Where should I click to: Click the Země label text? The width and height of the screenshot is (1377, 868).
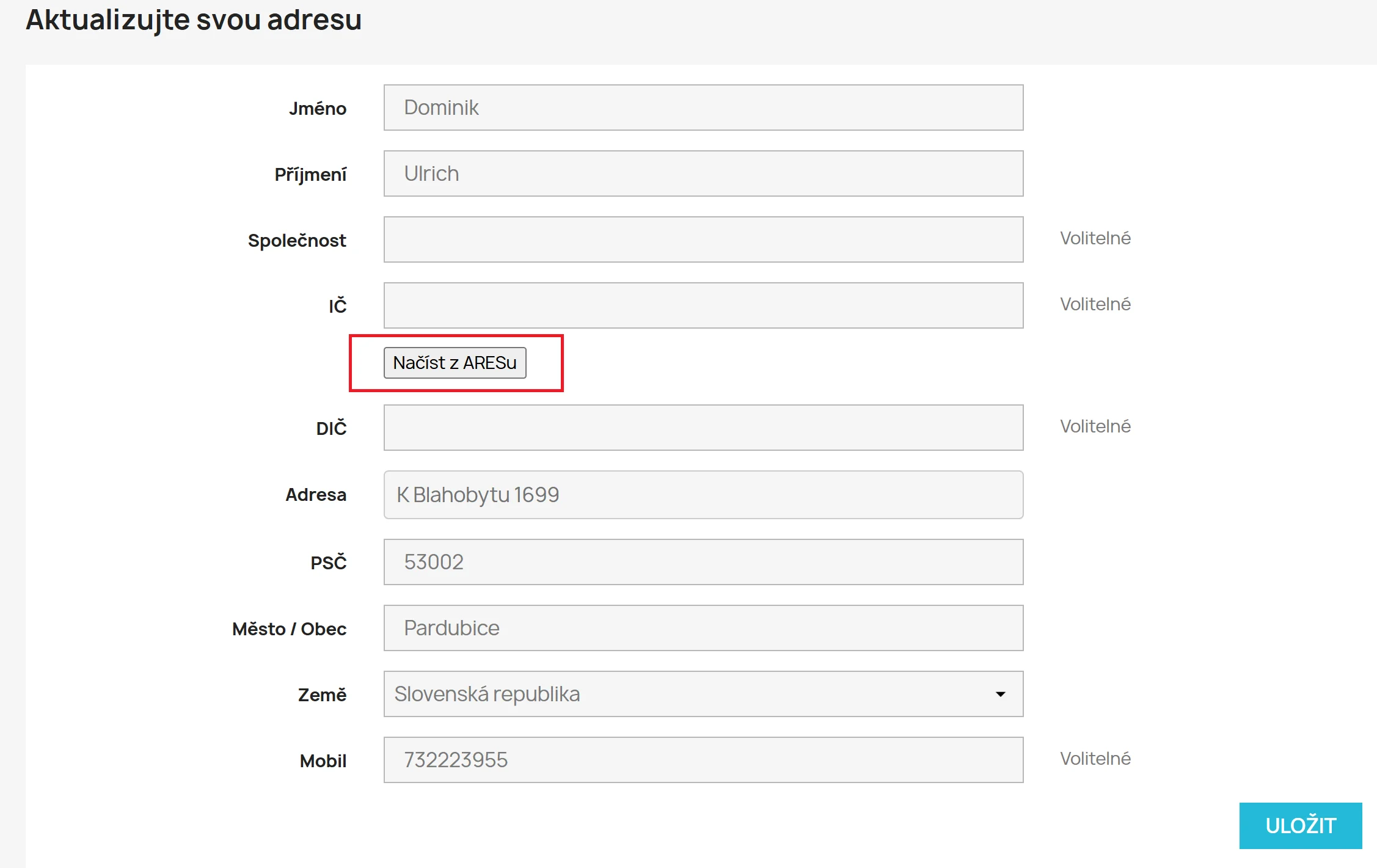point(321,695)
